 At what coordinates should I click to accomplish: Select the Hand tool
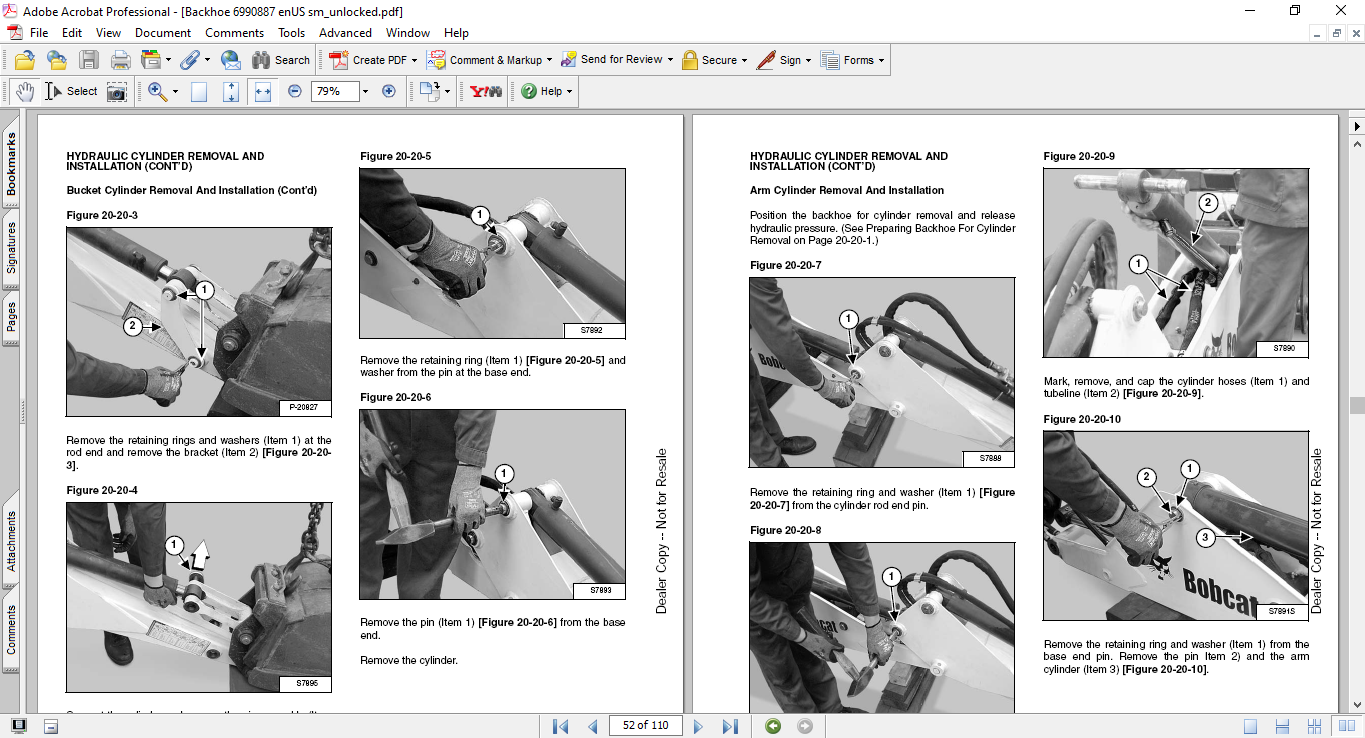click(x=24, y=91)
